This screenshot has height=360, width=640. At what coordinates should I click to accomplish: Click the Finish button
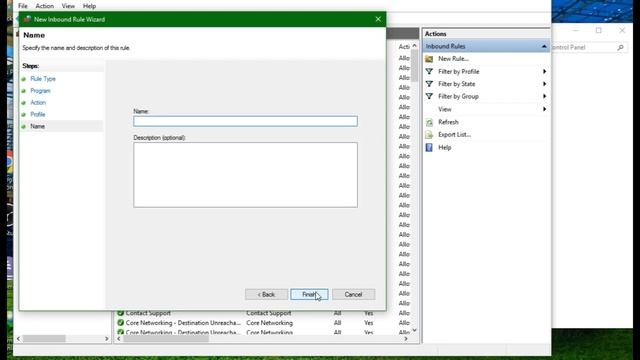[309, 294]
